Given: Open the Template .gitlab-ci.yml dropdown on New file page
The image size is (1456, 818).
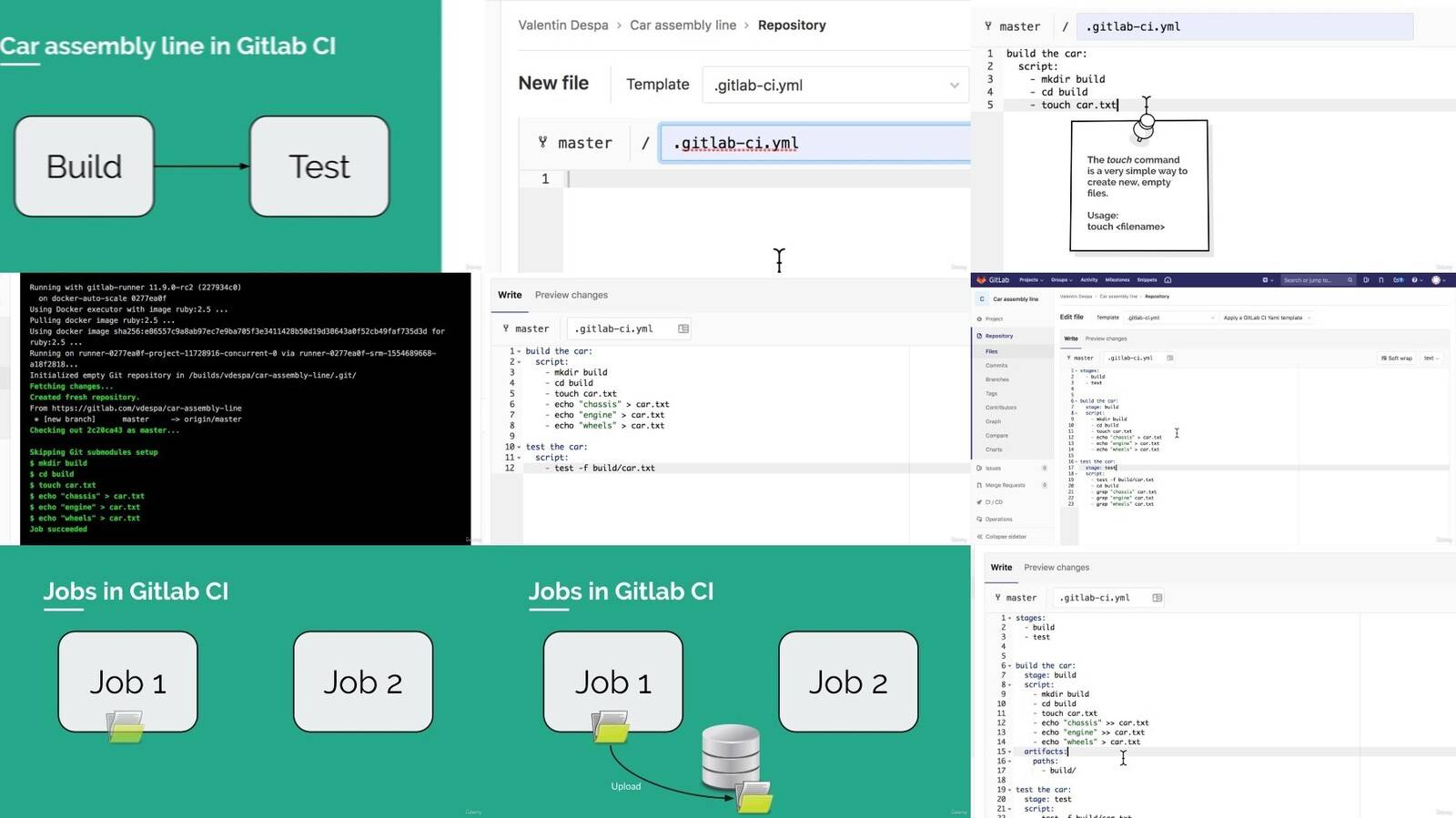Looking at the screenshot, I should [834, 85].
